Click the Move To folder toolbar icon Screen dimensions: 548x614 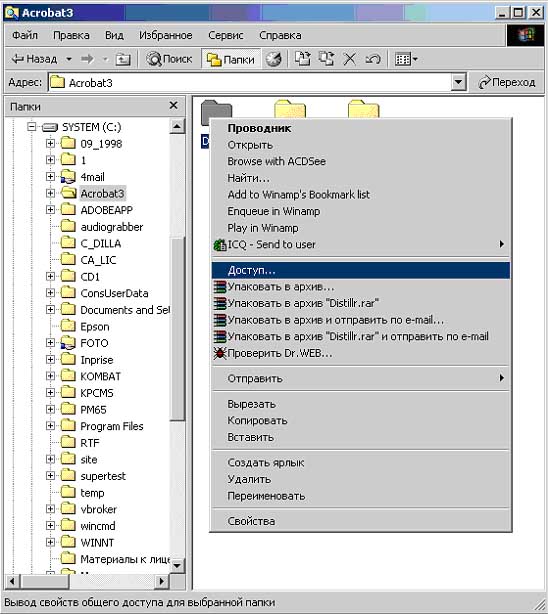[302, 59]
